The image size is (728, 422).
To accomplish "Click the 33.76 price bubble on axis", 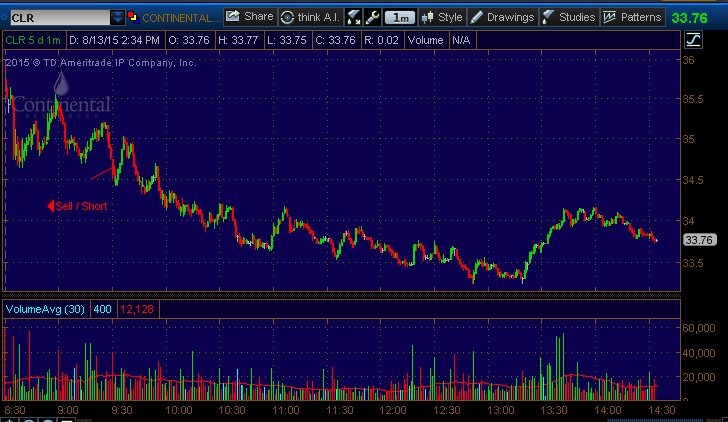I will point(699,240).
